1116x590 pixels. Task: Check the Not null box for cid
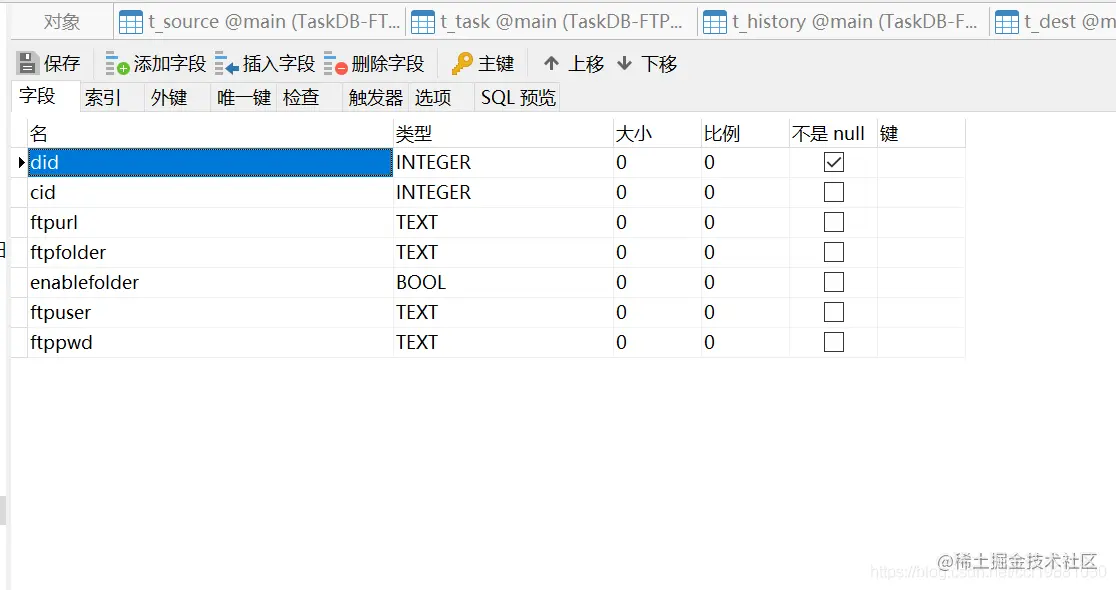pyautogui.click(x=833, y=192)
